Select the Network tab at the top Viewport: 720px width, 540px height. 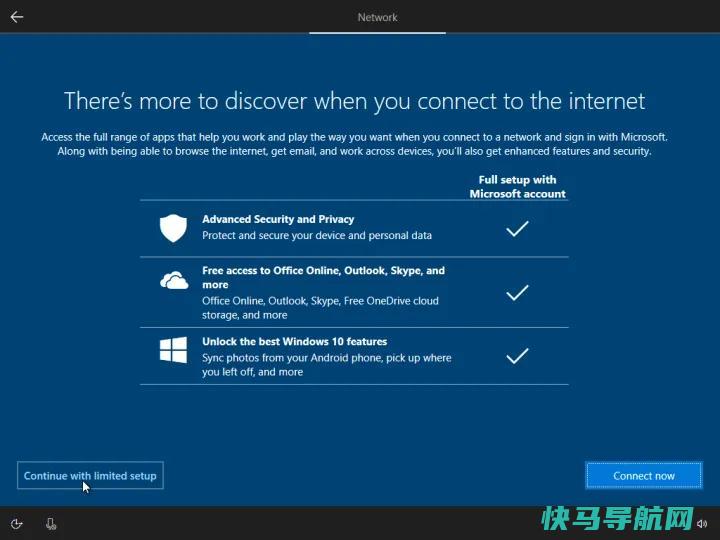tap(377, 17)
